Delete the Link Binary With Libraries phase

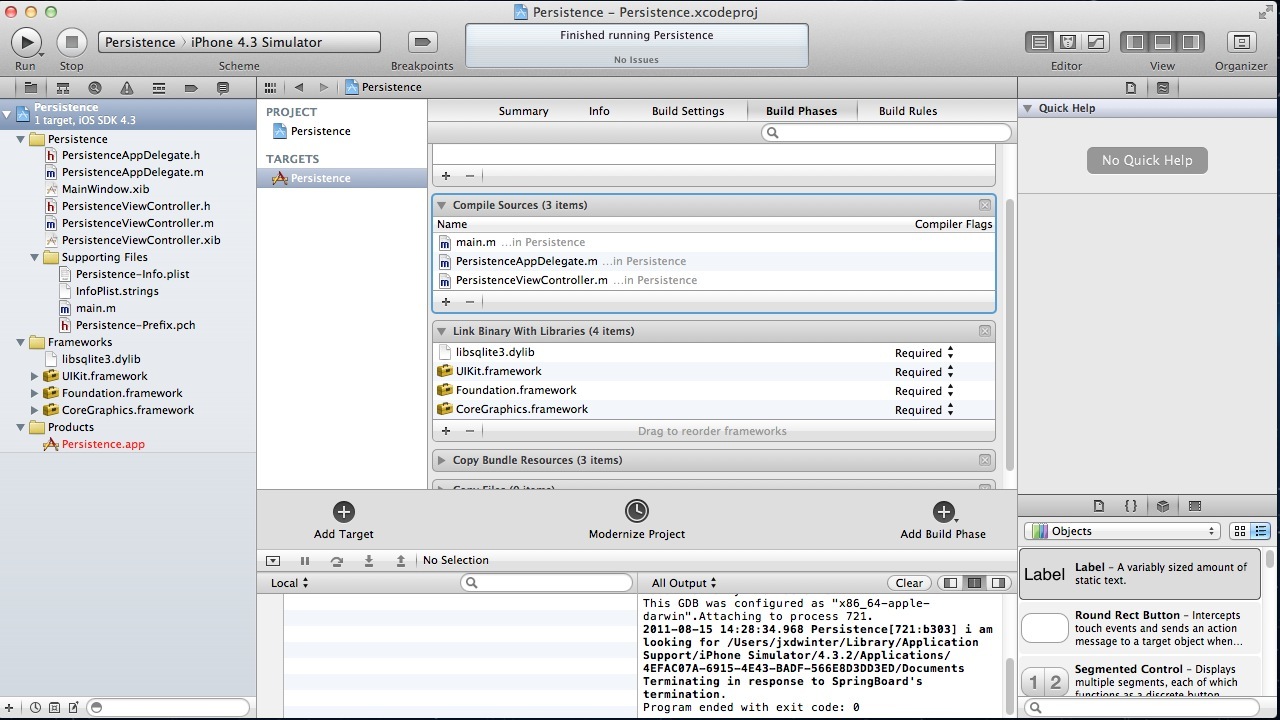[x=985, y=331]
